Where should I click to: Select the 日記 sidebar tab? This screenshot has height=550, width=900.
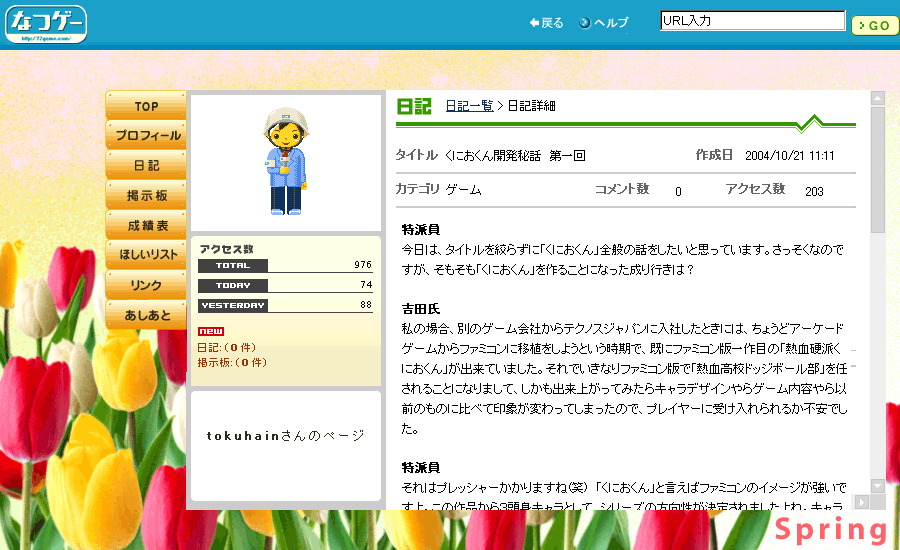point(146,165)
